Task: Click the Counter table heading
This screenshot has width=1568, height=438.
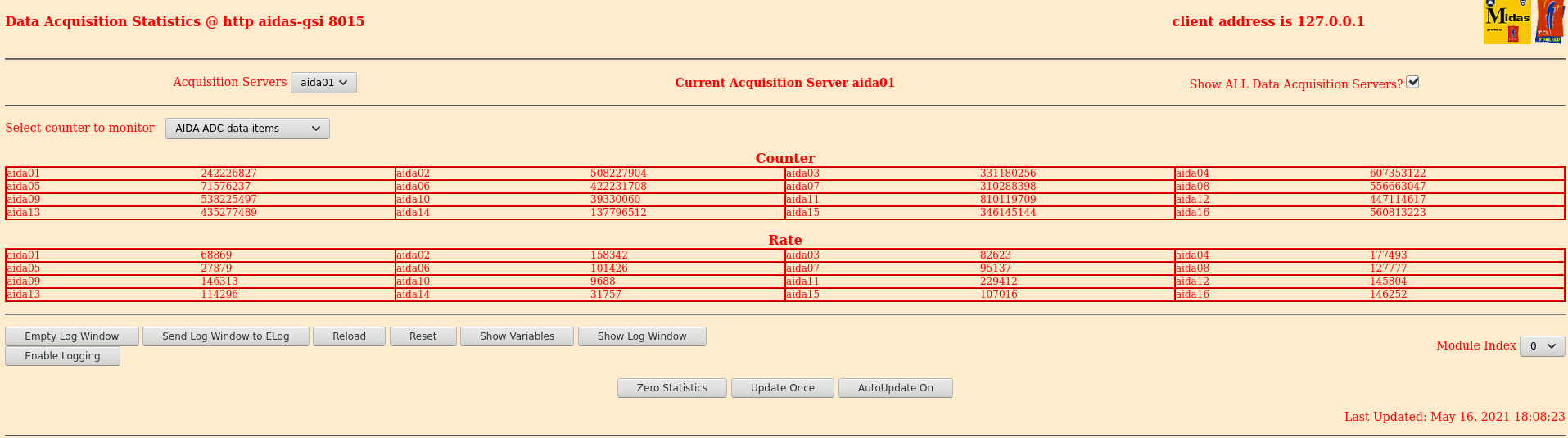Action: point(785,158)
